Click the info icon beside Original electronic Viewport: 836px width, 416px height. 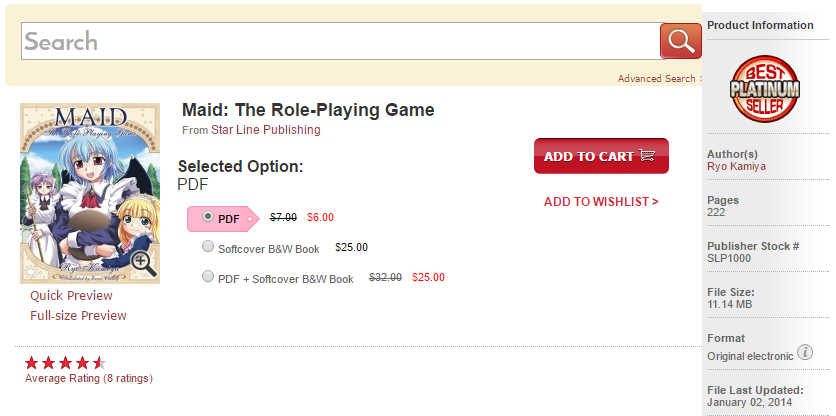[804, 353]
